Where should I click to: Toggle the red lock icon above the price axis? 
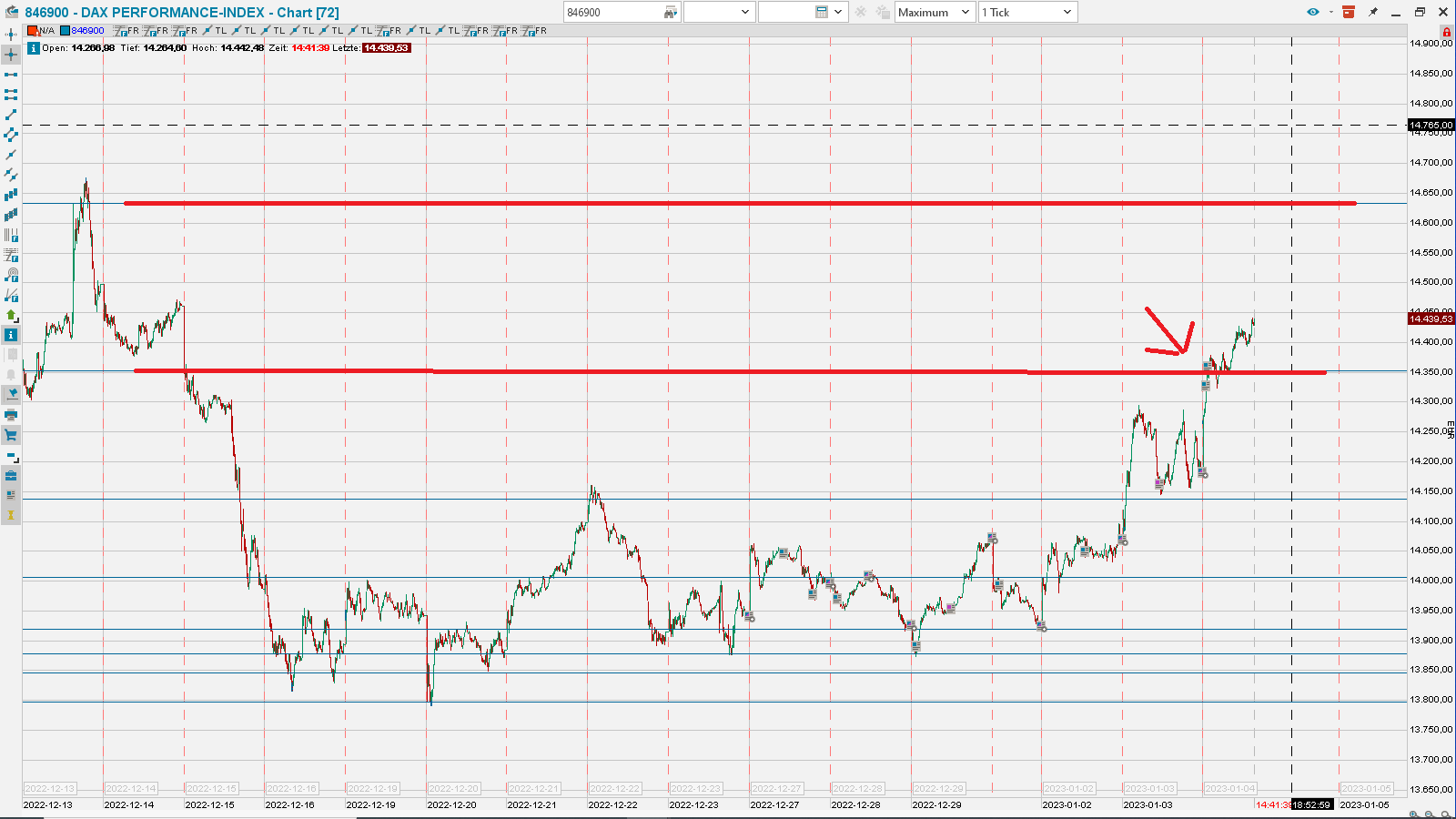[x=1445, y=30]
